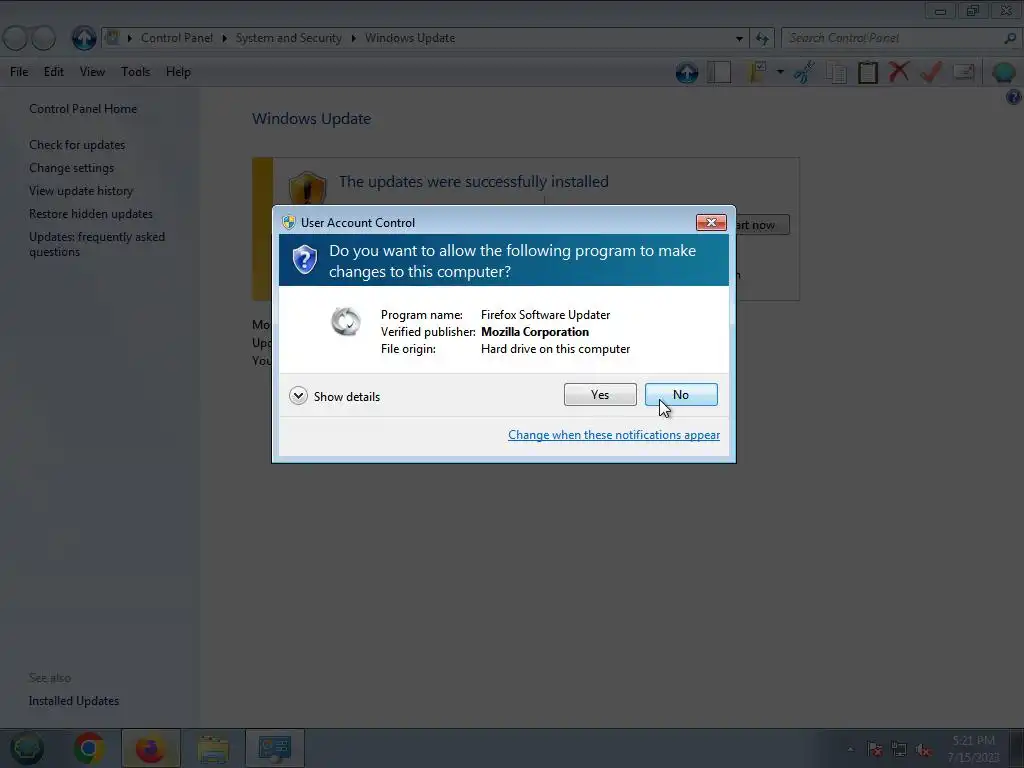Open the Windows Start button

(26, 748)
